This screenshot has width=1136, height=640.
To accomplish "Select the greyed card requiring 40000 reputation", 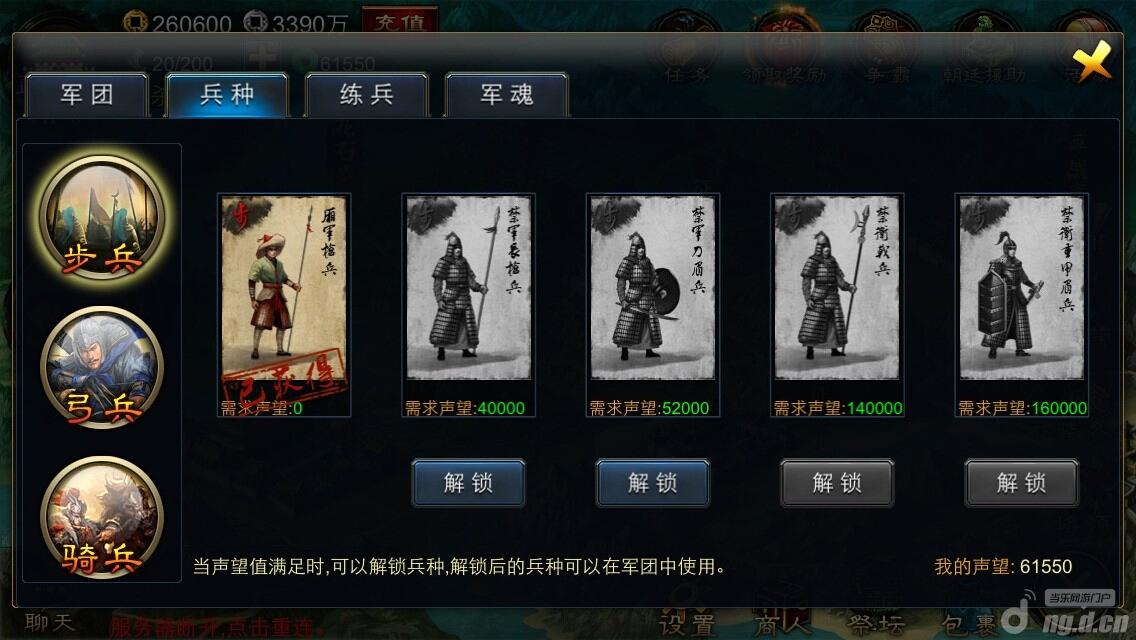I will pos(468,304).
